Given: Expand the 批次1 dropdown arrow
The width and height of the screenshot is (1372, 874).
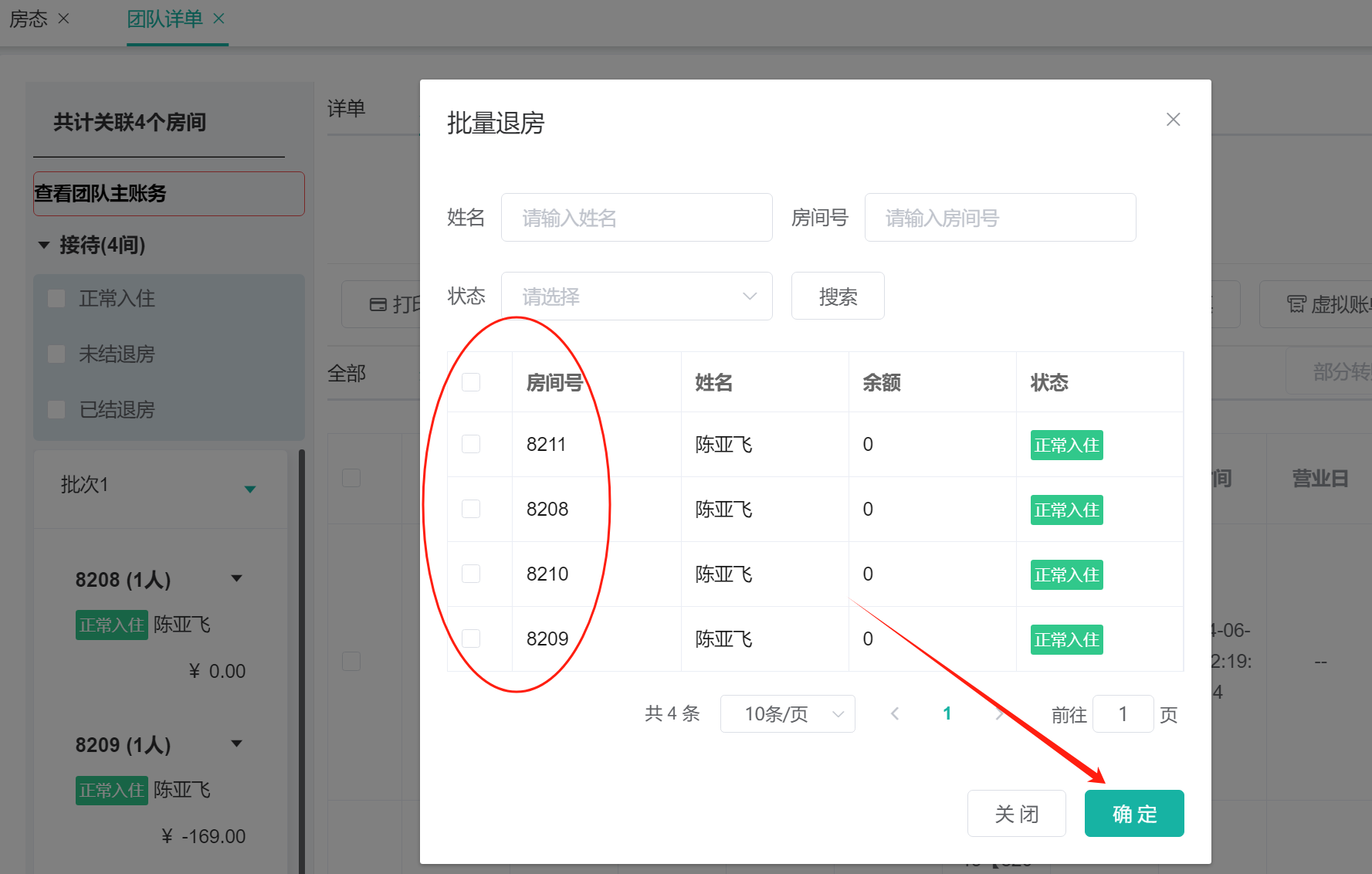Looking at the screenshot, I should point(250,489).
